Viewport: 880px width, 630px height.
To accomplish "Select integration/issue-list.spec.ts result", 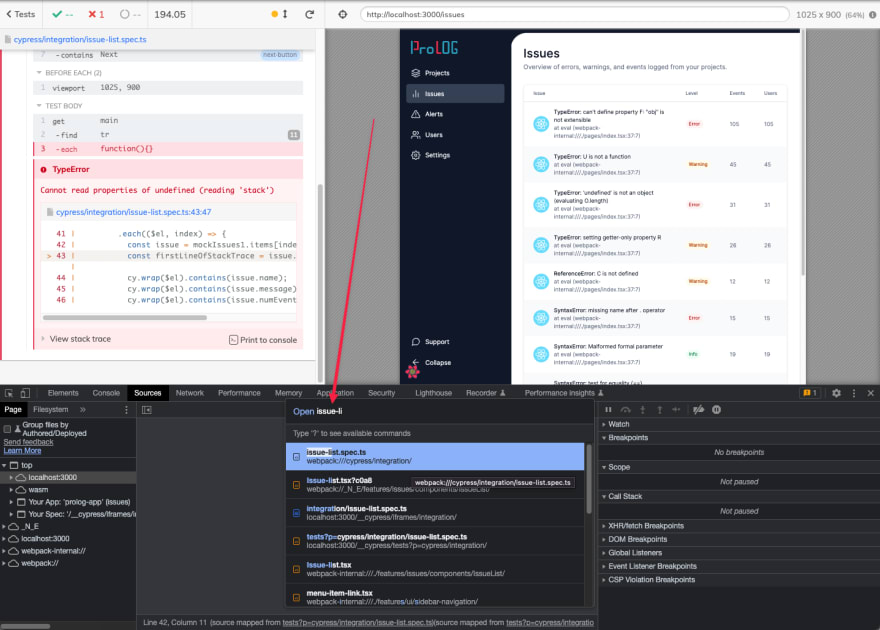I will pyautogui.click(x=435, y=513).
